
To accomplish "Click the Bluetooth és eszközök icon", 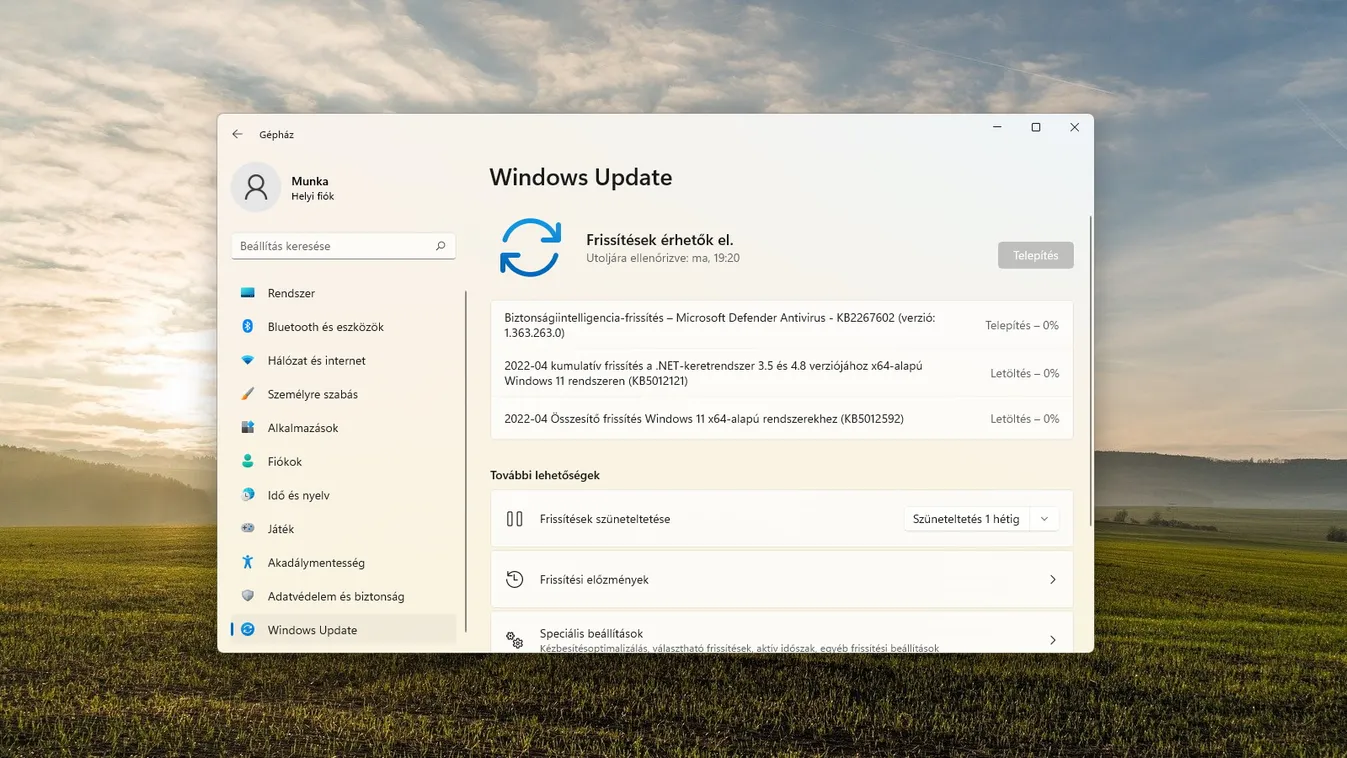I will click(x=247, y=327).
